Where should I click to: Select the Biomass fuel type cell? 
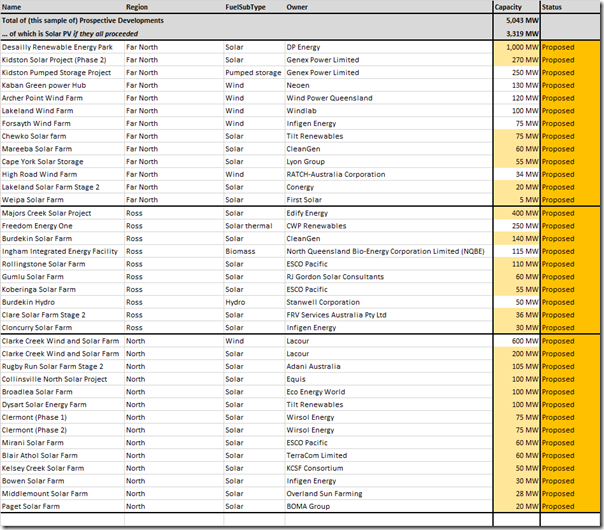pos(254,251)
